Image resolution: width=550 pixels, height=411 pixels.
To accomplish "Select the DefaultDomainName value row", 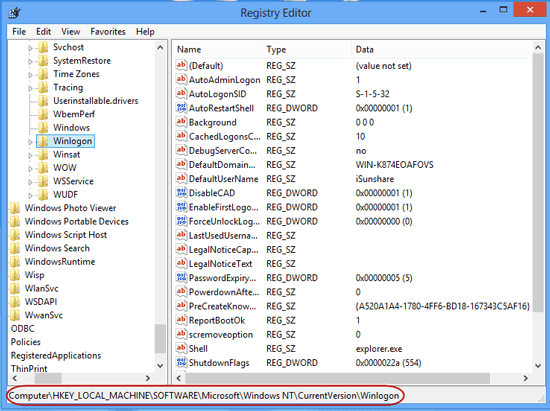I will click(354, 164).
